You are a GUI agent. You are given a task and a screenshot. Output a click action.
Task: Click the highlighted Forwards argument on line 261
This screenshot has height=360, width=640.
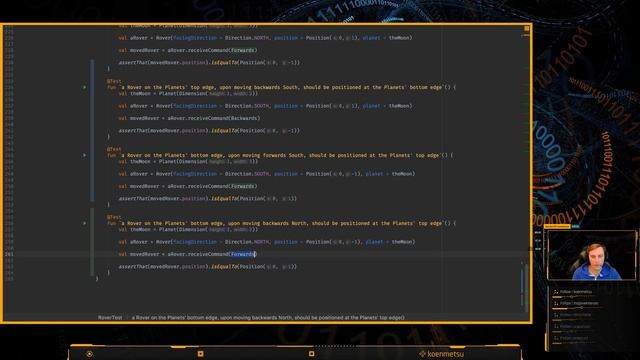point(243,254)
